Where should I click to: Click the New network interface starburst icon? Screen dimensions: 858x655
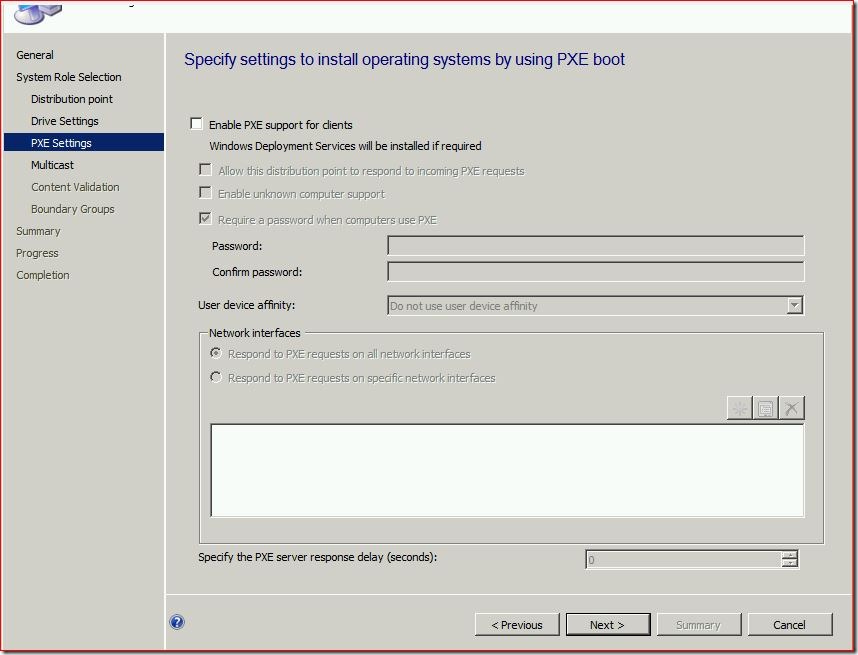(x=740, y=408)
